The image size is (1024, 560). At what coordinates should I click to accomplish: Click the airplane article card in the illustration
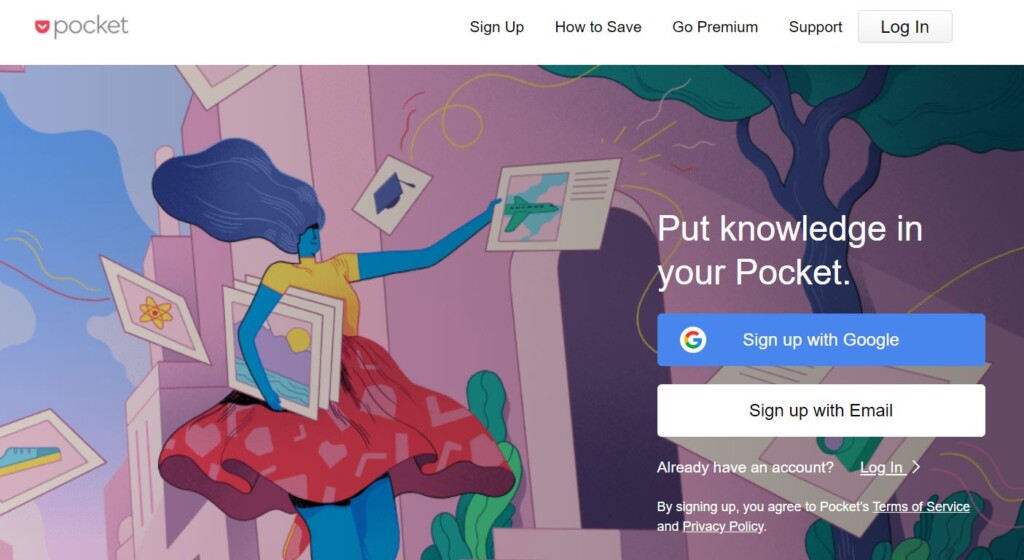(x=553, y=204)
